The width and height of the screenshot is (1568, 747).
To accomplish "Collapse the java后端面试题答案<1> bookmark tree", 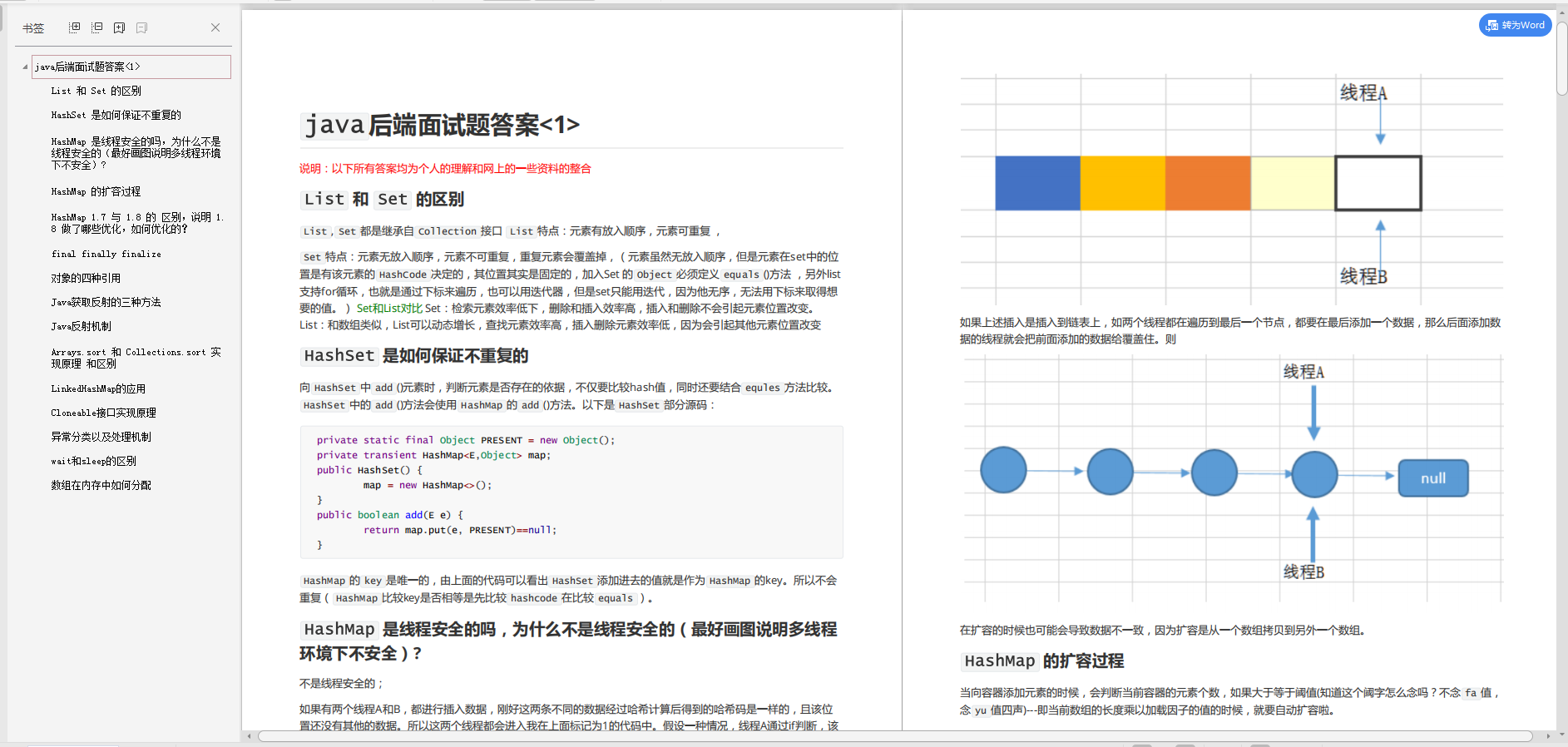I will [25, 67].
